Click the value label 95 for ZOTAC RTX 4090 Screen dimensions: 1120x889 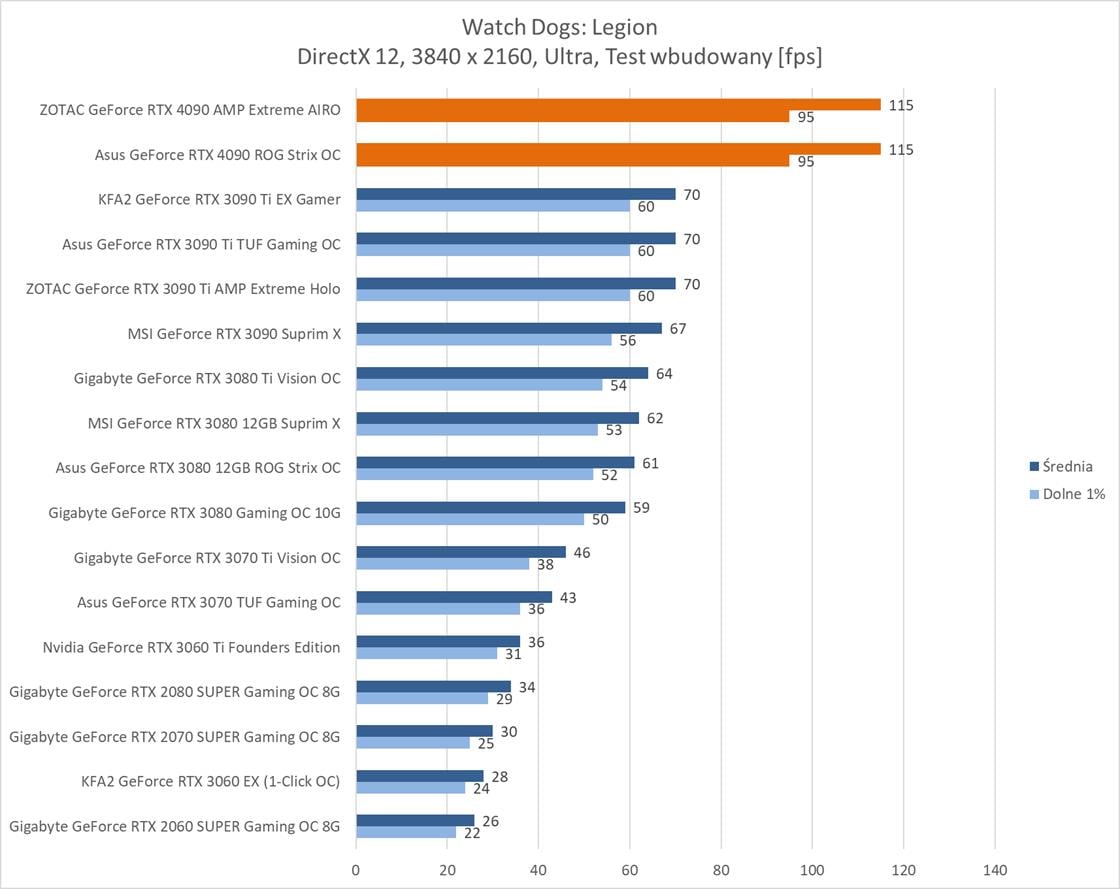pyautogui.click(x=806, y=117)
